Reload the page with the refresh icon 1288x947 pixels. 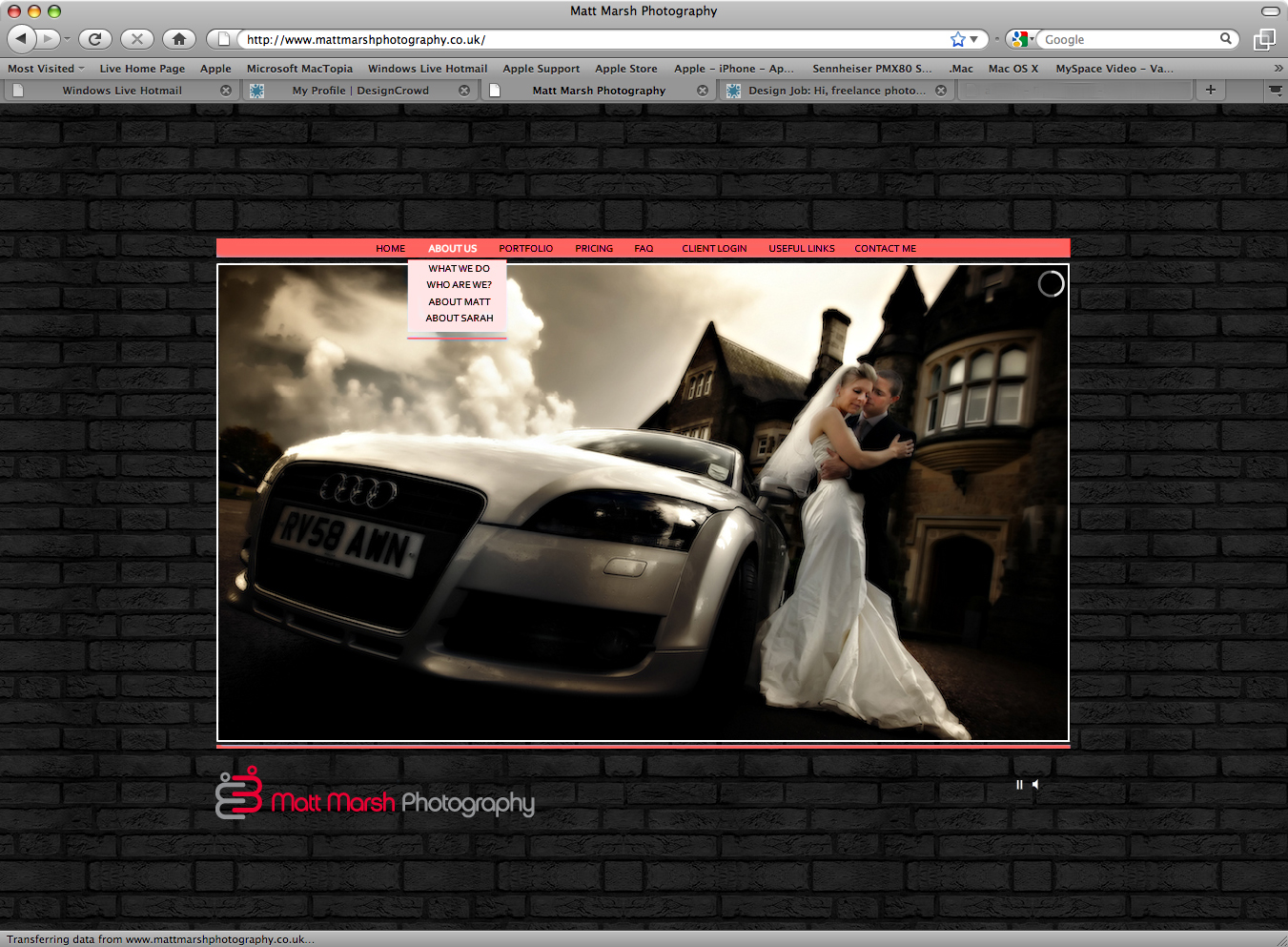click(94, 39)
